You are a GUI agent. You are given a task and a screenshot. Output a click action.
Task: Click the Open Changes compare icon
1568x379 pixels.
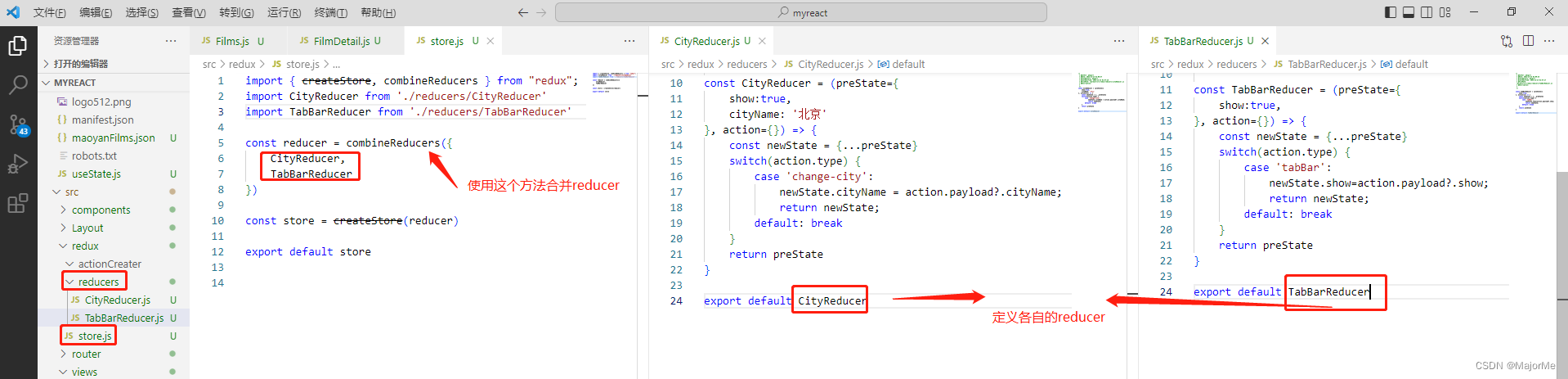1507,41
